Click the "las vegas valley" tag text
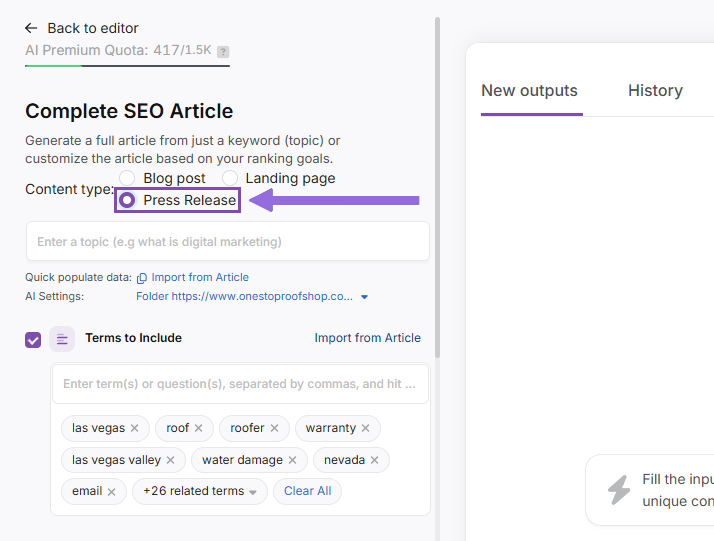The image size is (714, 541). [116, 460]
